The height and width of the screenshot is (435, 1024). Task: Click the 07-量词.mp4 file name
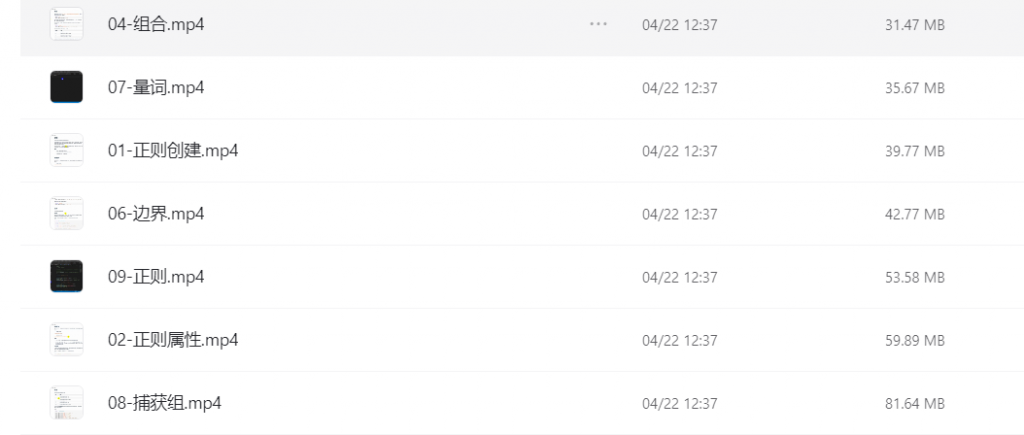(156, 88)
